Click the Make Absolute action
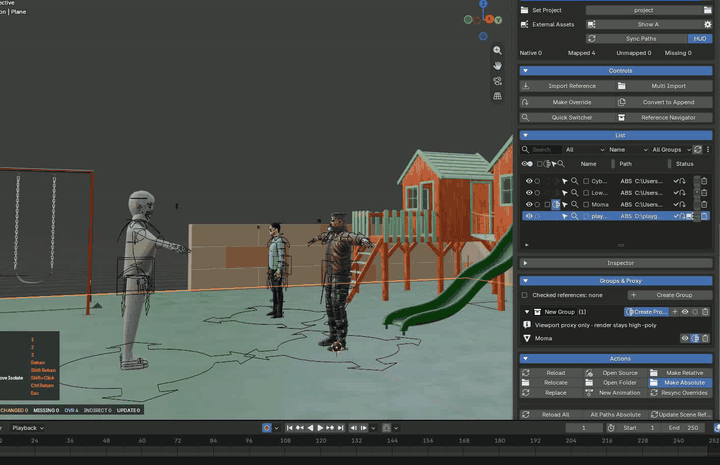The width and height of the screenshot is (720, 465). [x=680, y=382]
